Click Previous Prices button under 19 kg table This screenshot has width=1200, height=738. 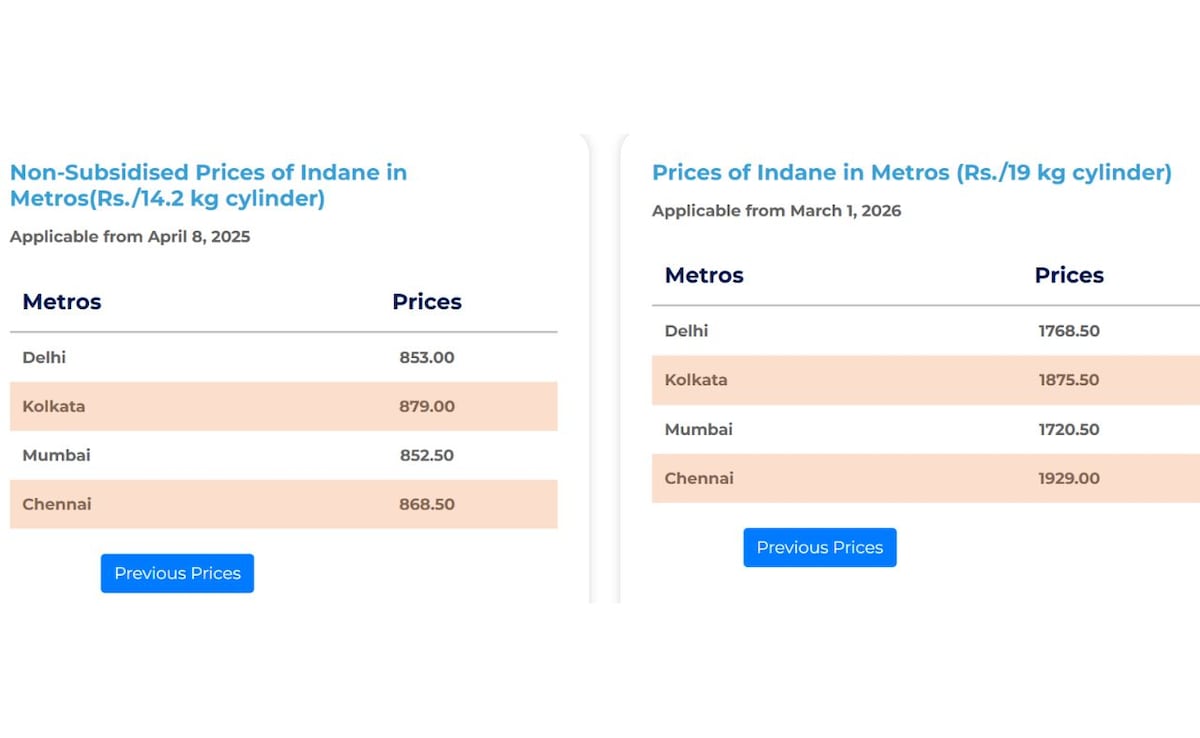(x=819, y=547)
